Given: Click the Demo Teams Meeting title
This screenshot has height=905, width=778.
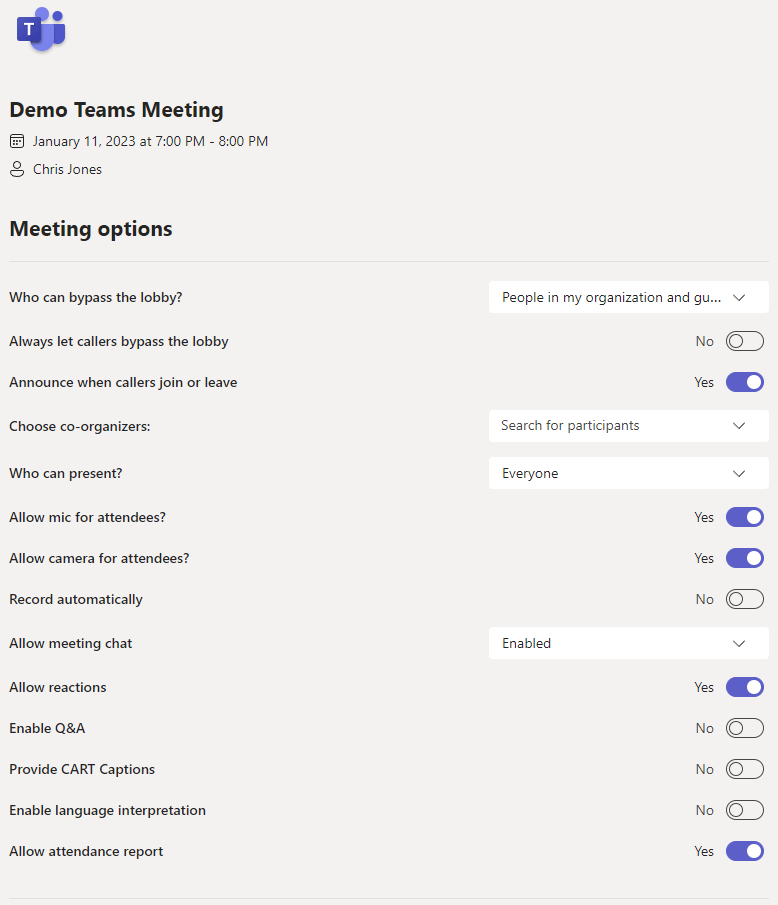Looking at the screenshot, I should coord(117,110).
